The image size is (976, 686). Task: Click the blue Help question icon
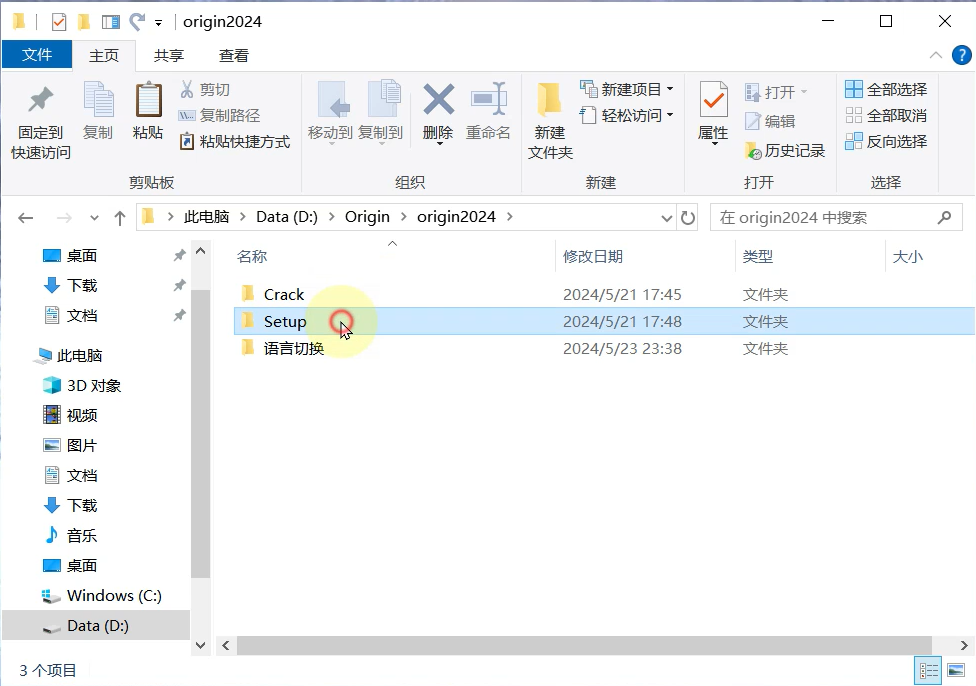(x=962, y=55)
